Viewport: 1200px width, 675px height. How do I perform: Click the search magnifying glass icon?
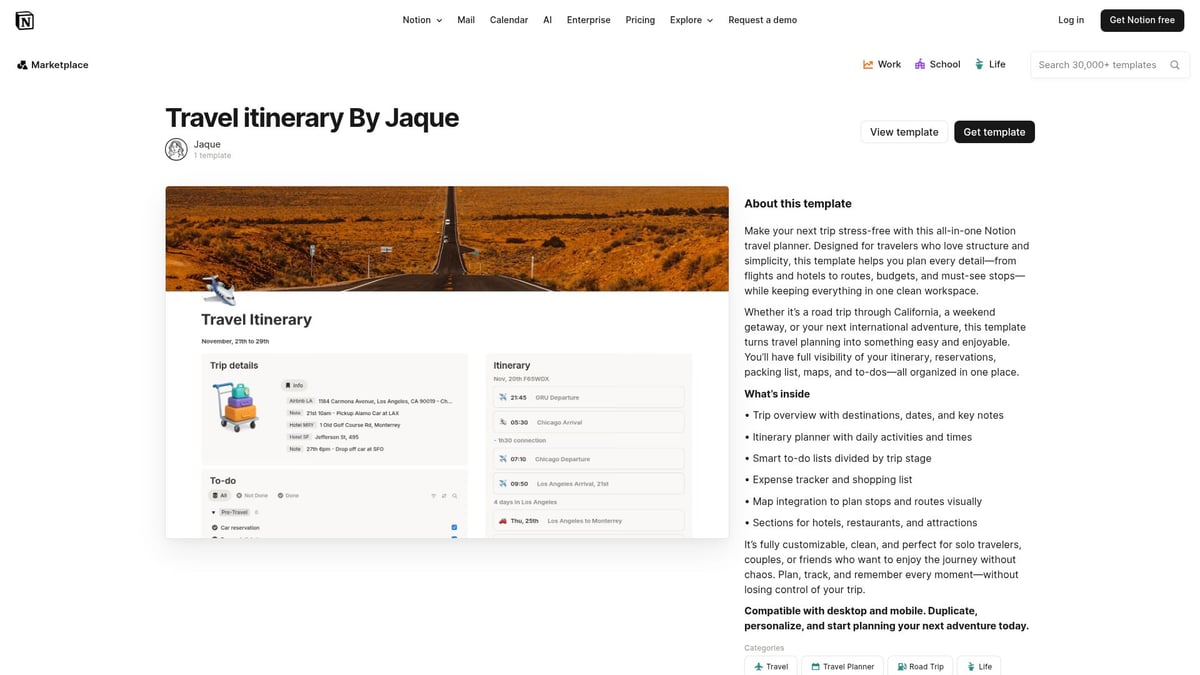tap(1174, 64)
